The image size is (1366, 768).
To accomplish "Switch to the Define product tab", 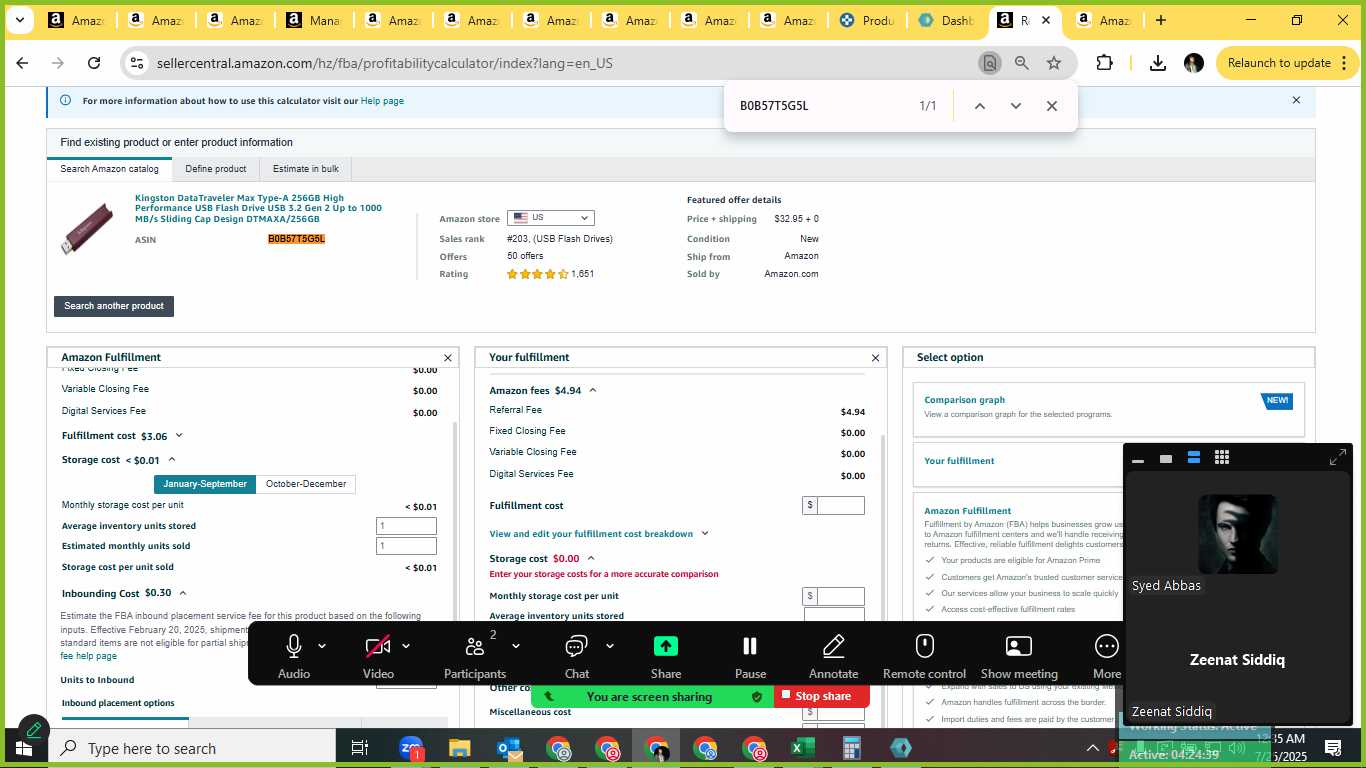I will point(215,169).
